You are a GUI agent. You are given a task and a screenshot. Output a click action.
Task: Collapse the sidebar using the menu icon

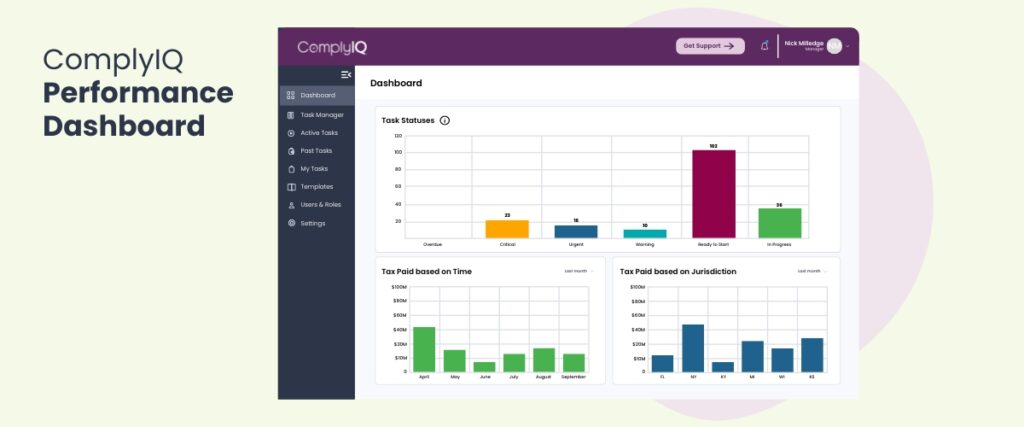point(346,75)
